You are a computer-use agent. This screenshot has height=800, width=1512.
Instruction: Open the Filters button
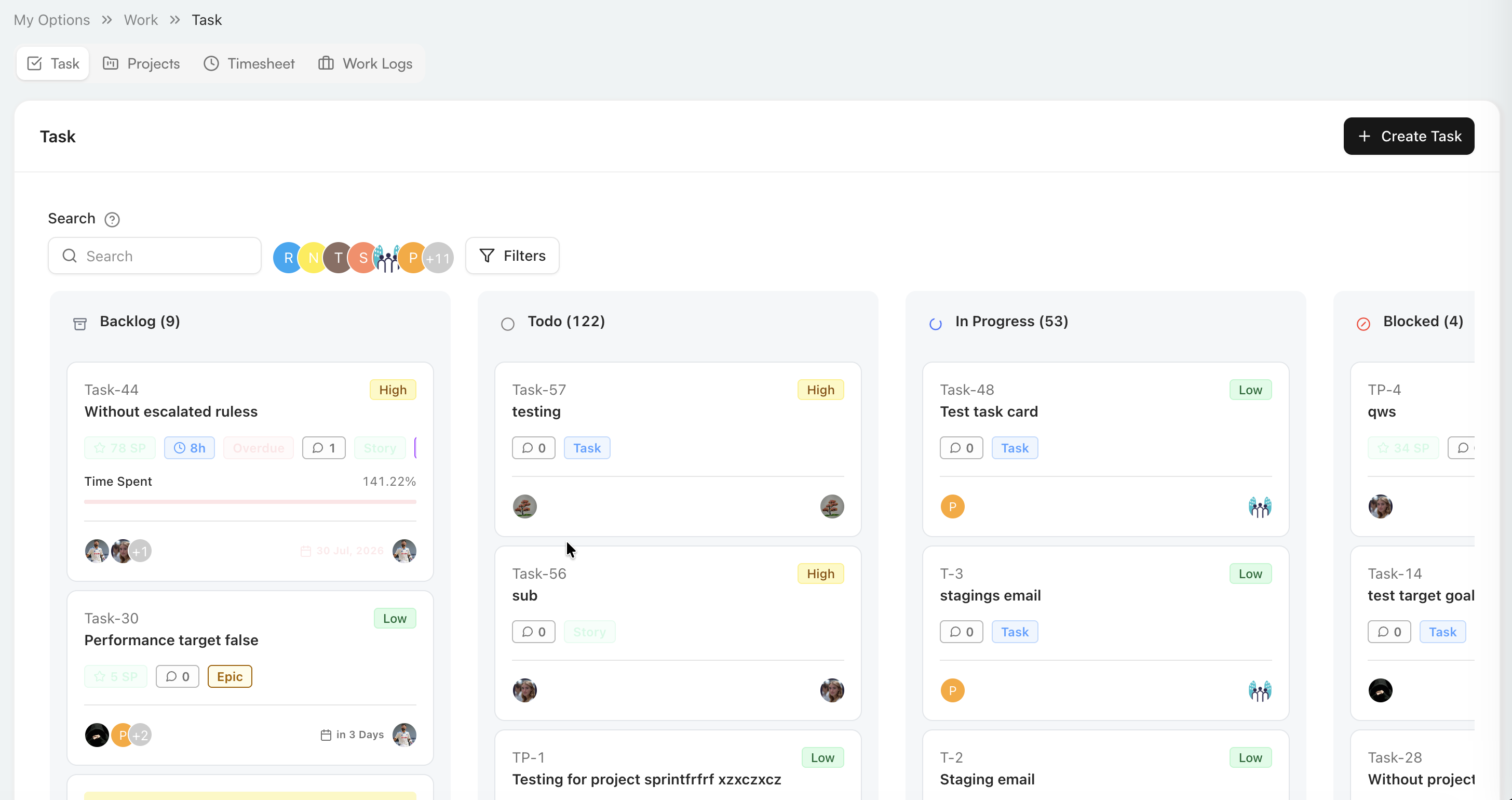point(512,256)
